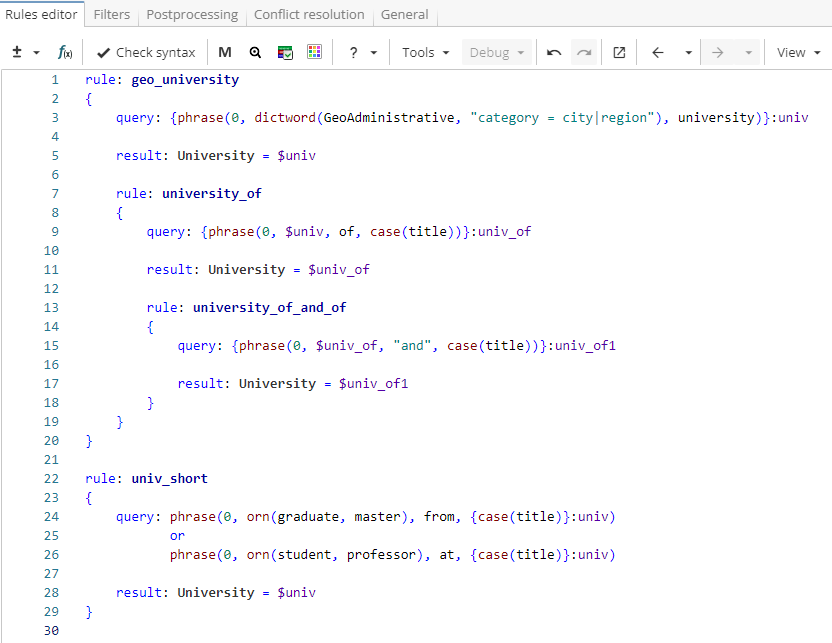Click the calendar checkmark toolbar icon
Screen dimensions: 832x643
[285, 52]
